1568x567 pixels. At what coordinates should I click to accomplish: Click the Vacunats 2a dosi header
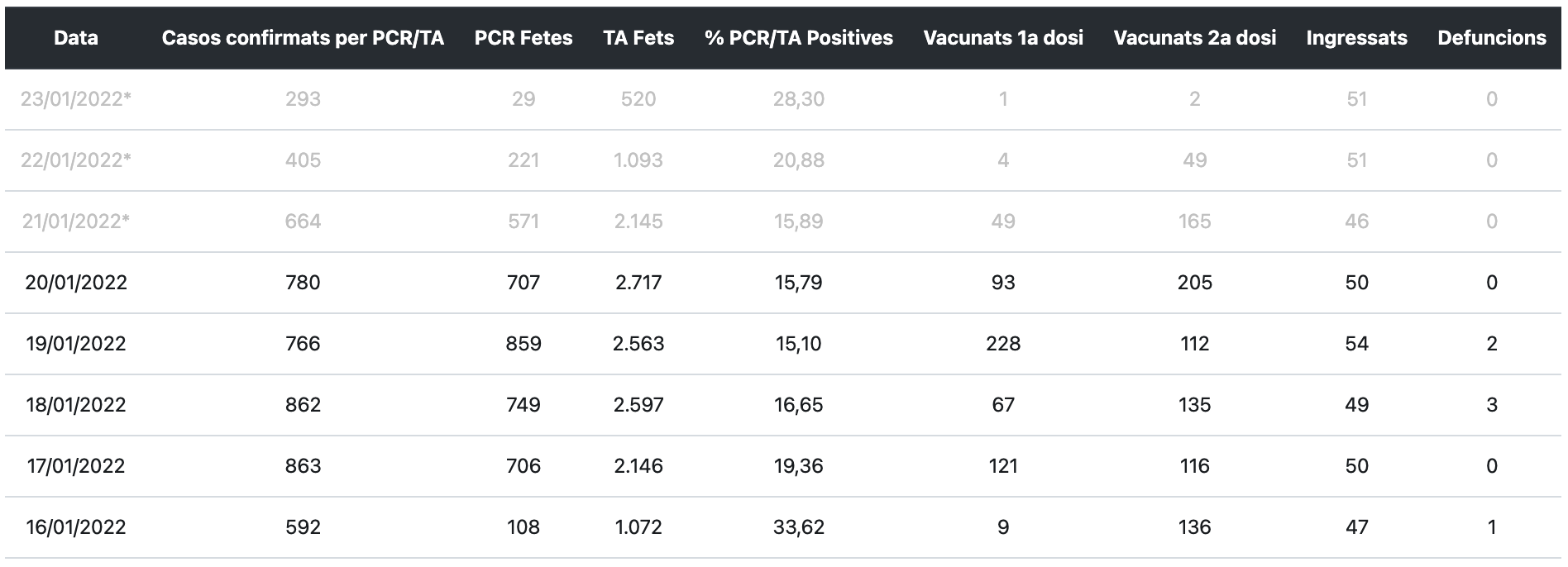(1195, 38)
